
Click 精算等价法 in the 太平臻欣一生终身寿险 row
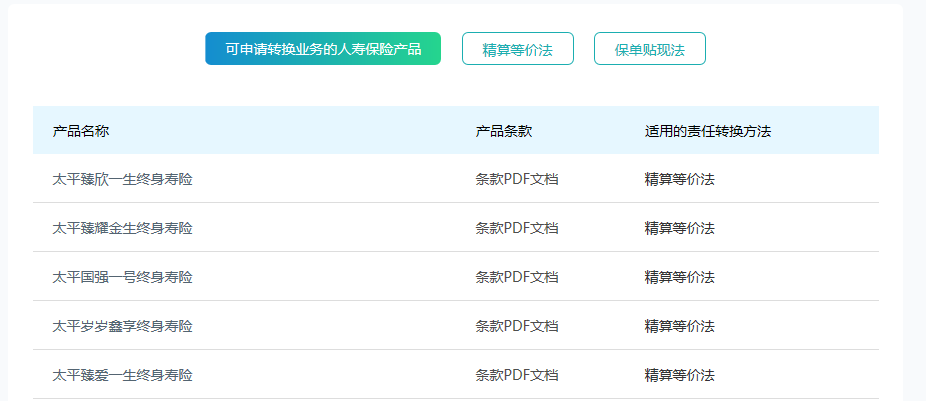point(679,180)
